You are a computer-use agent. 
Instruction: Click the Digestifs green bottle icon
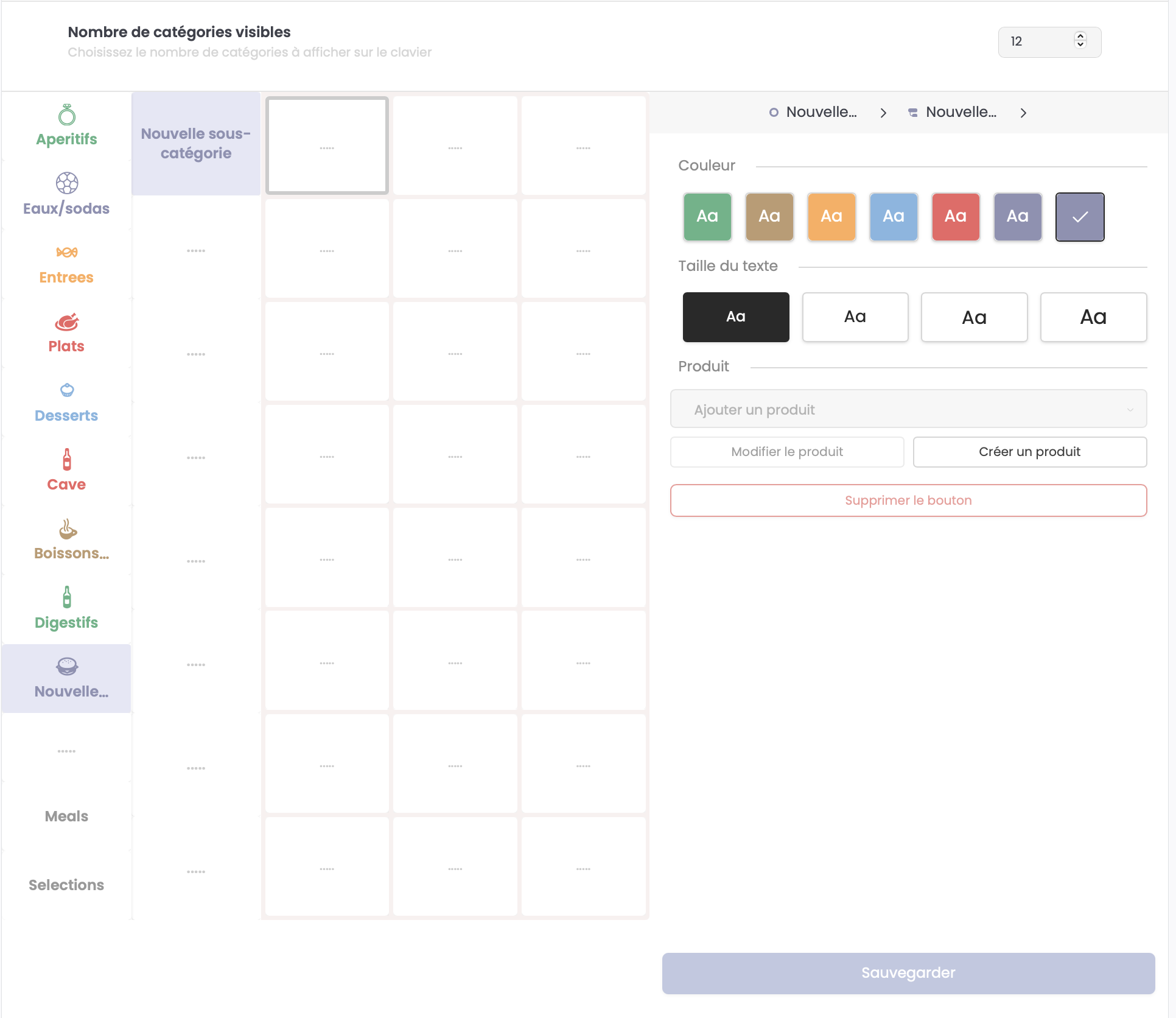coord(67,597)
